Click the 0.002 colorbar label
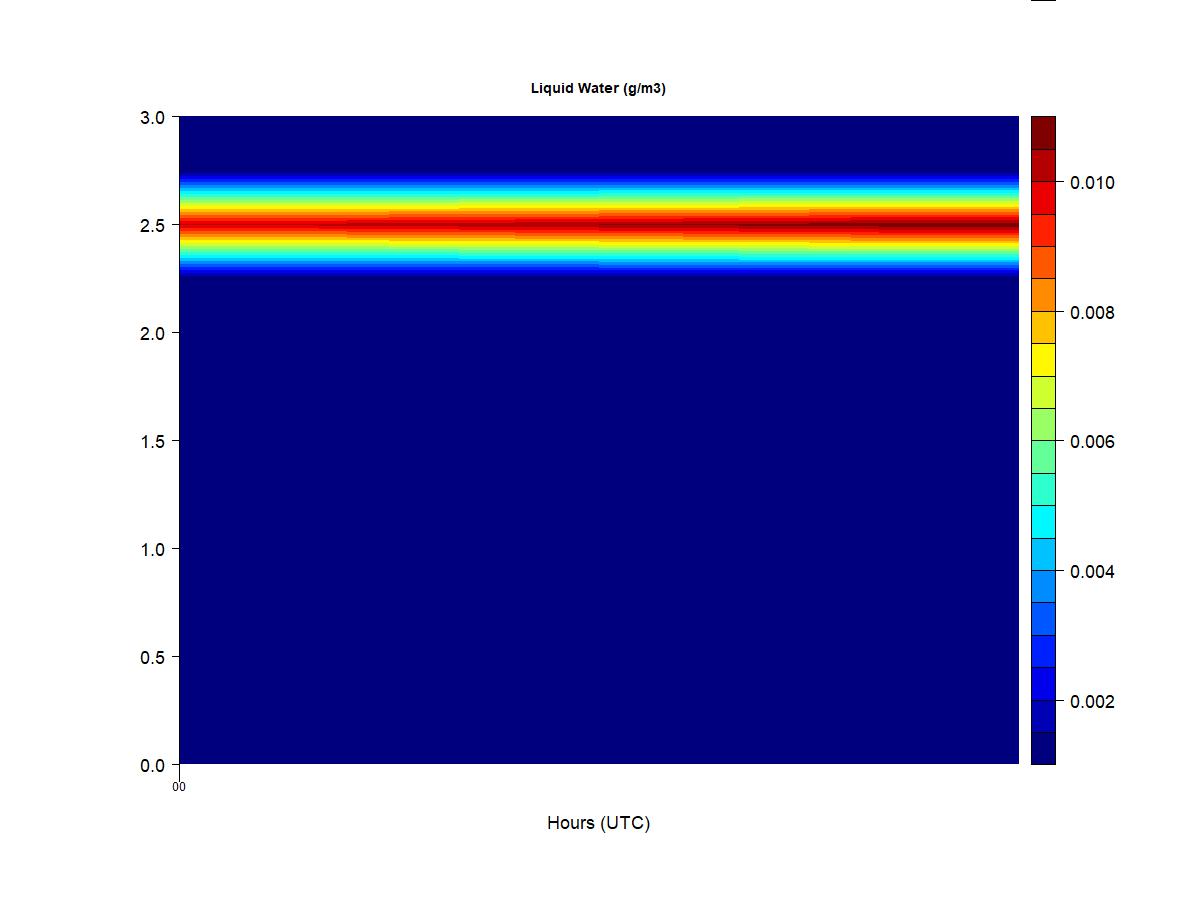The width and height of the screenshot is (1200, 900). pos(1092,702)
